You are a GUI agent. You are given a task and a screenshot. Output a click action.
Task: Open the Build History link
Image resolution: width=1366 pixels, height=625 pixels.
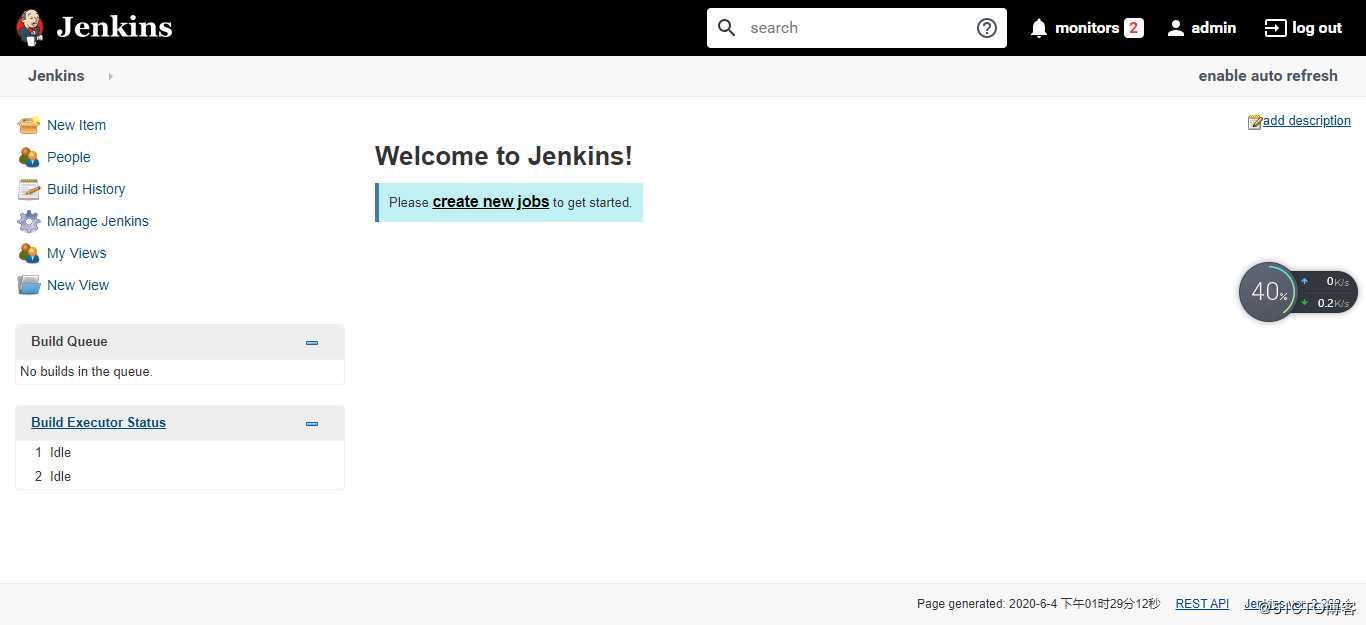pyautogui.click(x=86, y=189)
